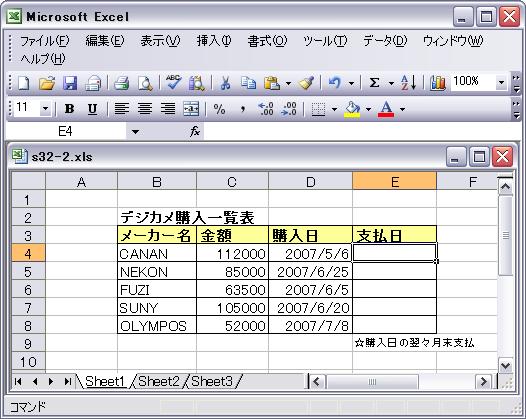Click the Save floppy disk icon

click(x=70, y=83)
